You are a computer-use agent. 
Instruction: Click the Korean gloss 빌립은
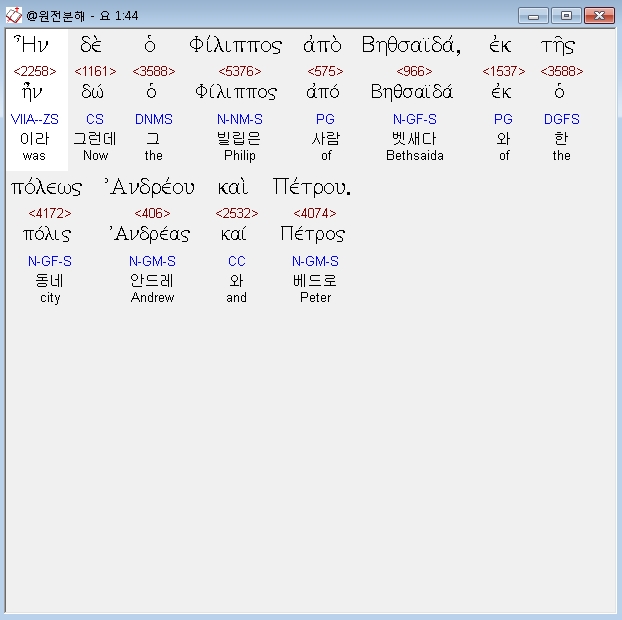[239, 138]
